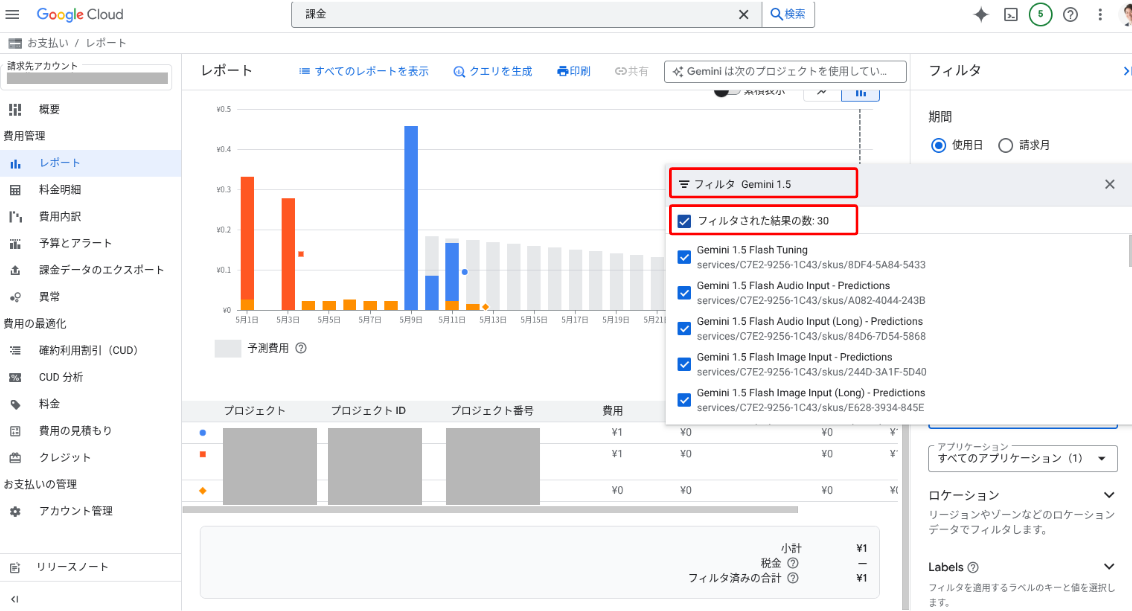The height and width of the screenshot is (611, 1132).
Task: Click the クエリを生成 button
Action: [492, 71]
